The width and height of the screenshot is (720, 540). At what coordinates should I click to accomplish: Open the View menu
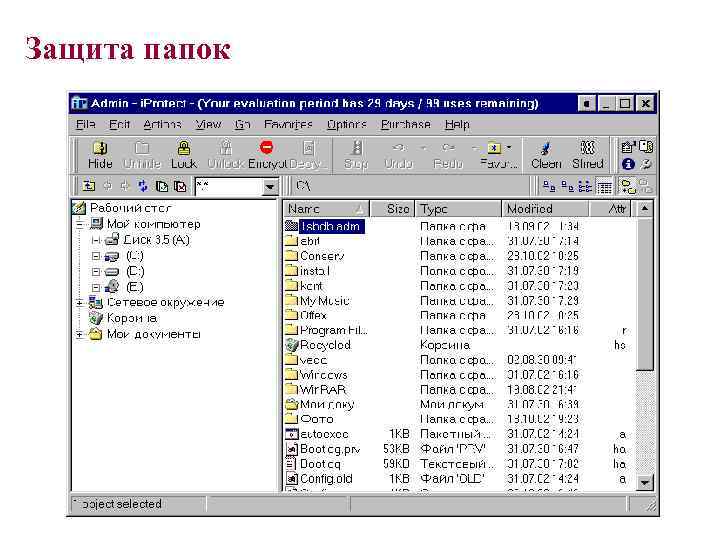point(208,124)
